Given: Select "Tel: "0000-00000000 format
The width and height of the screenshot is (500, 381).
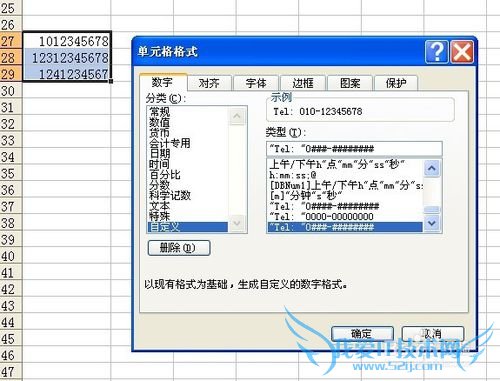Looking at the screenshot, I should pos(345,217).
